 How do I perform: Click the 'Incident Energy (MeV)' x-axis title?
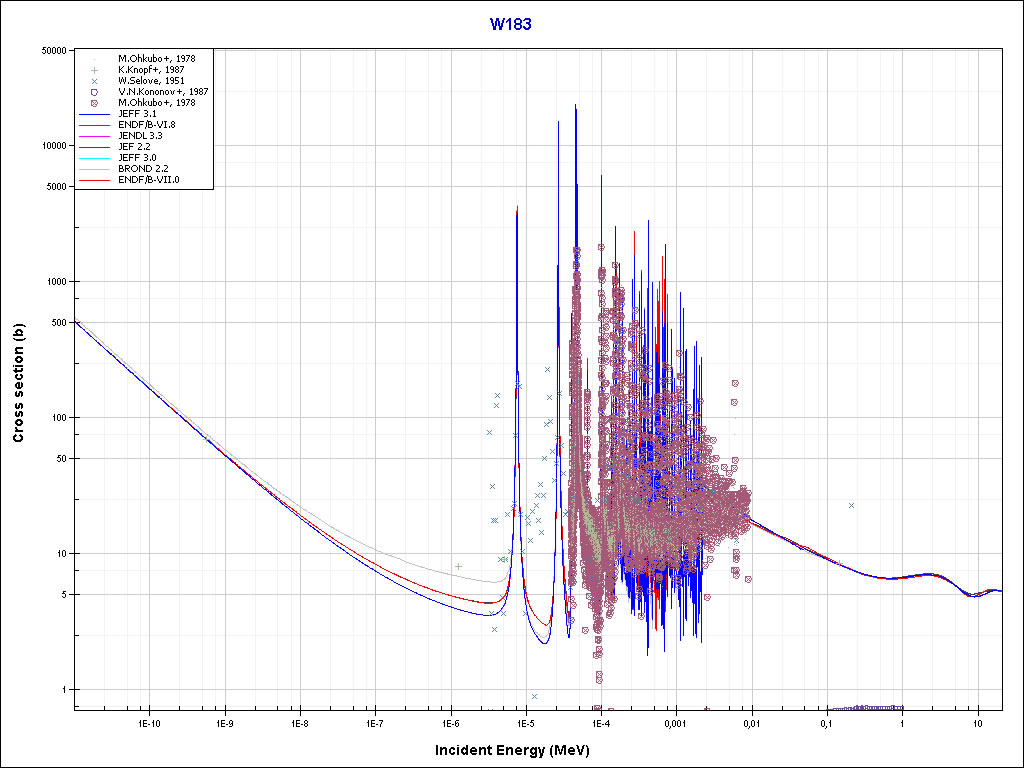tap(512, 750)
